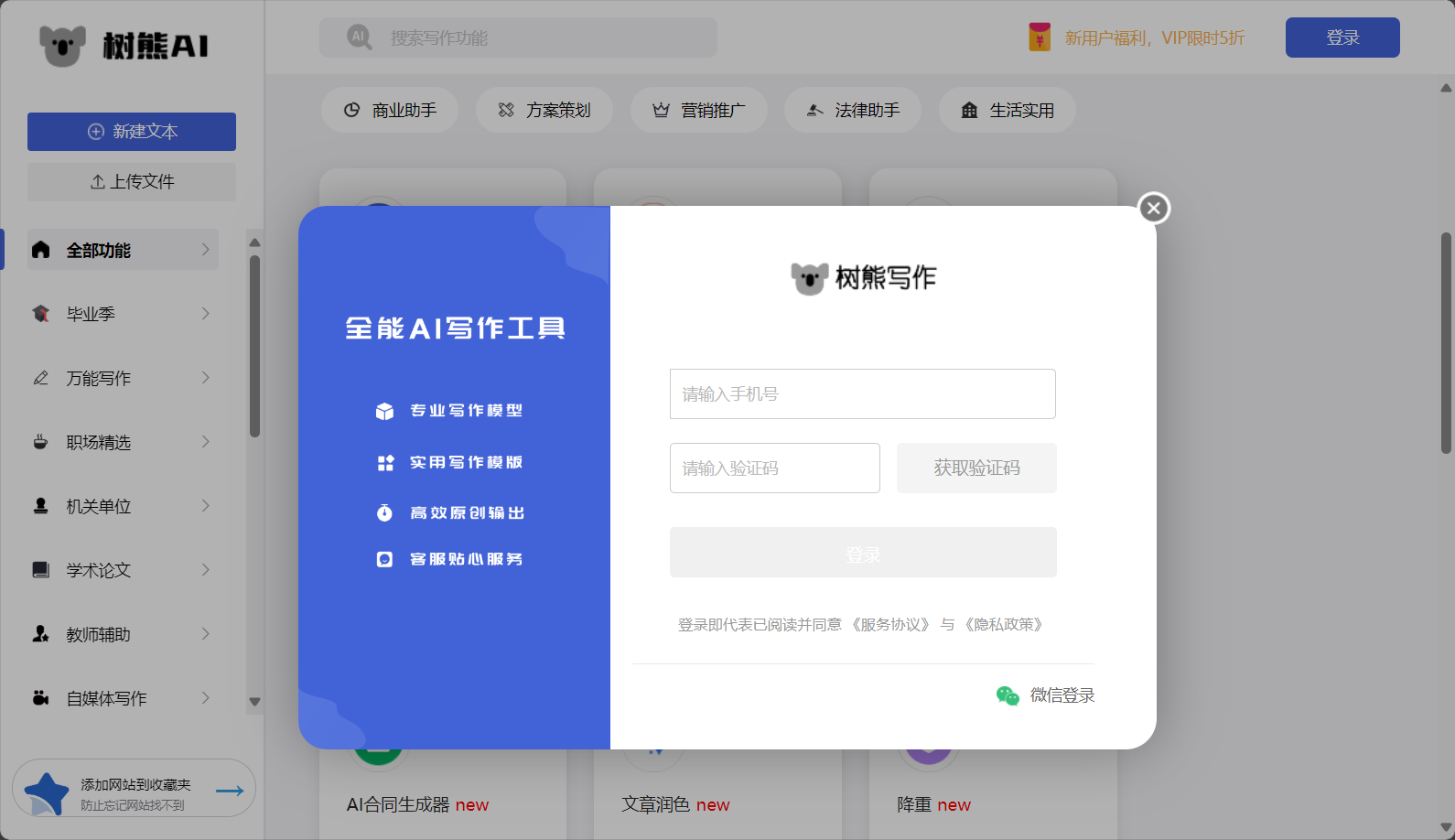Viewport: 1455px width, 840px height.
Task: Click the chat icon beside 客服贴心服务
Action: coord(384,559)
